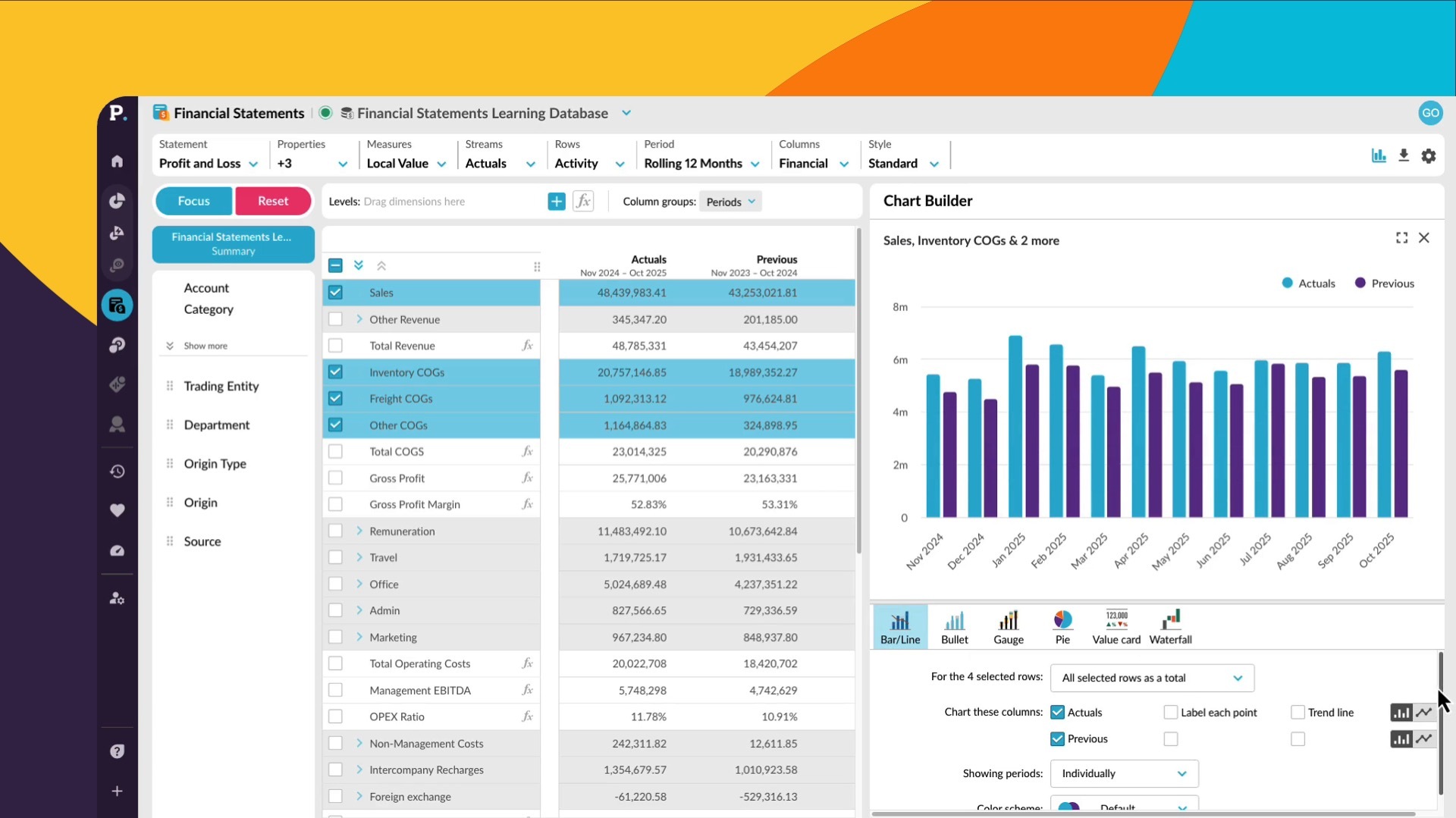Click the blue plus add level icon
This screenshot has width=1456, height=818.
point(557,201)
